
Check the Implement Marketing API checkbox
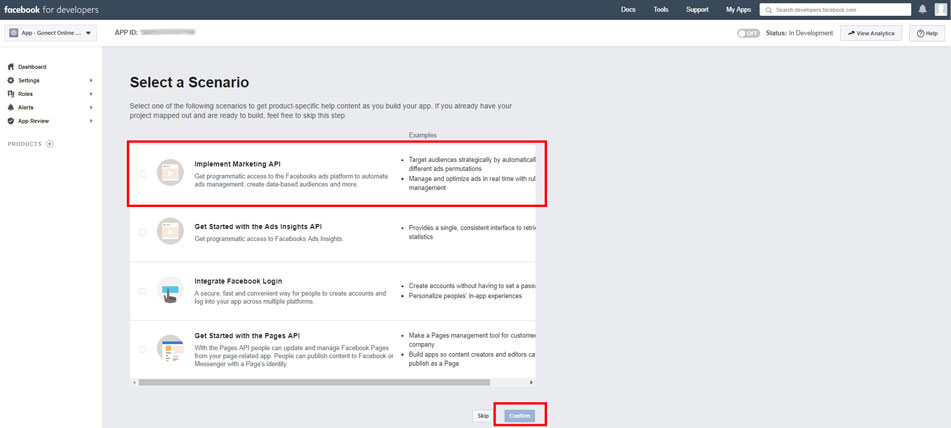point(143,174)
